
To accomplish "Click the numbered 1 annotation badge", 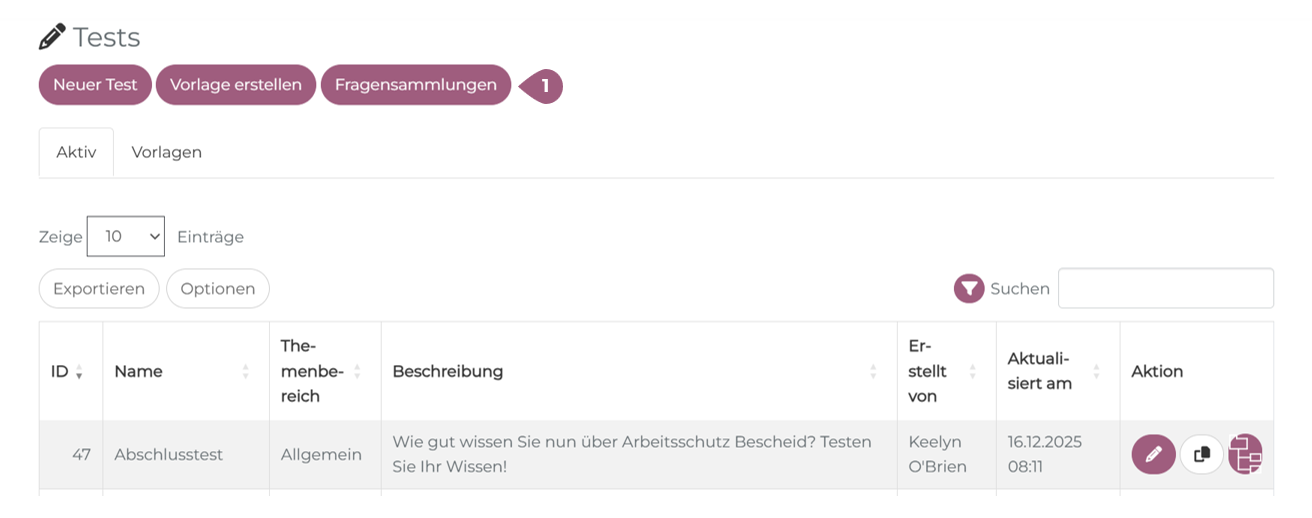I will pyautogui.click(x=543, y=86).
